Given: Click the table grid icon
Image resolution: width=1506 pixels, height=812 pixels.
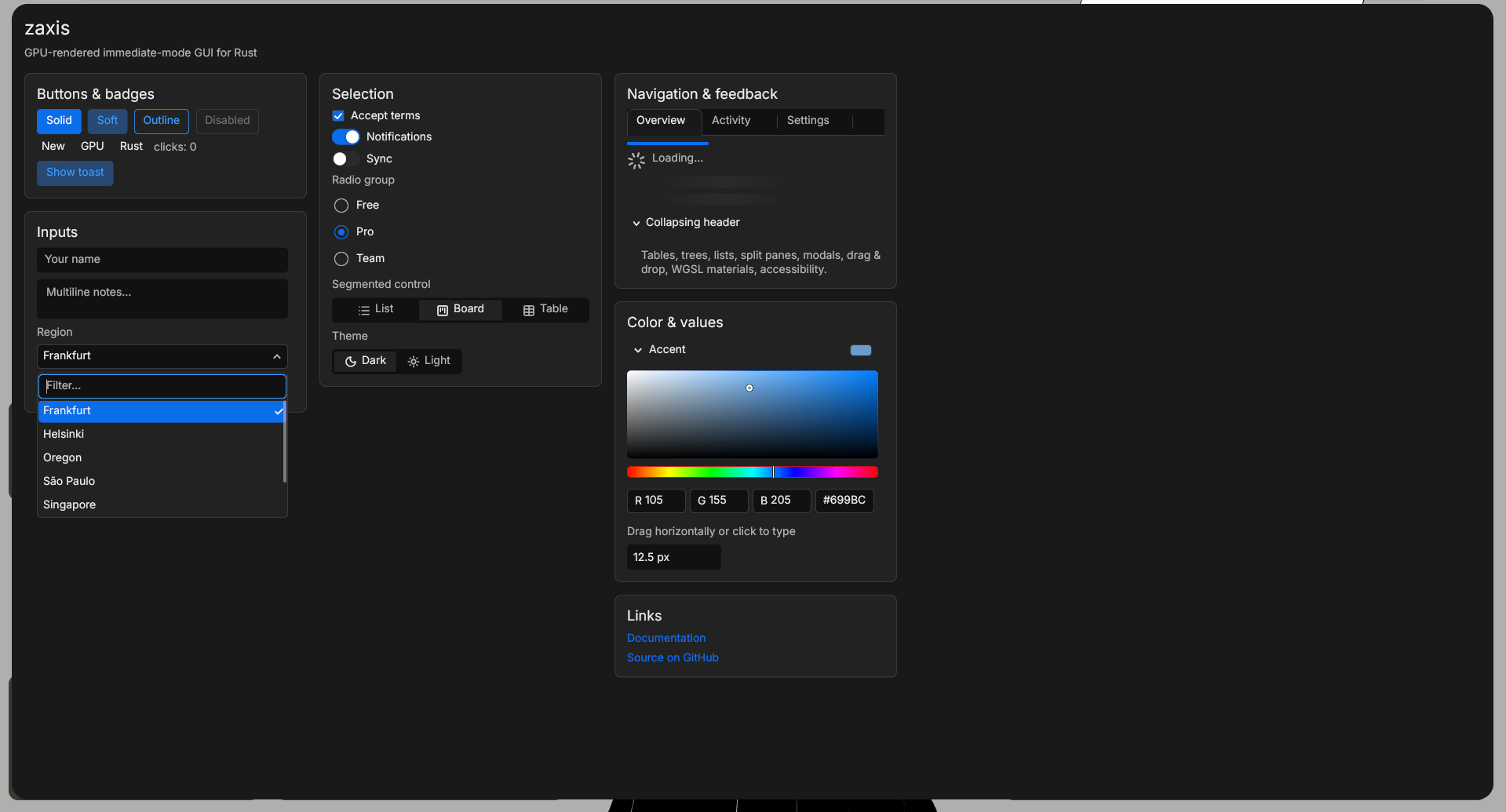Looking at the screenshot, I should (529, 310).
